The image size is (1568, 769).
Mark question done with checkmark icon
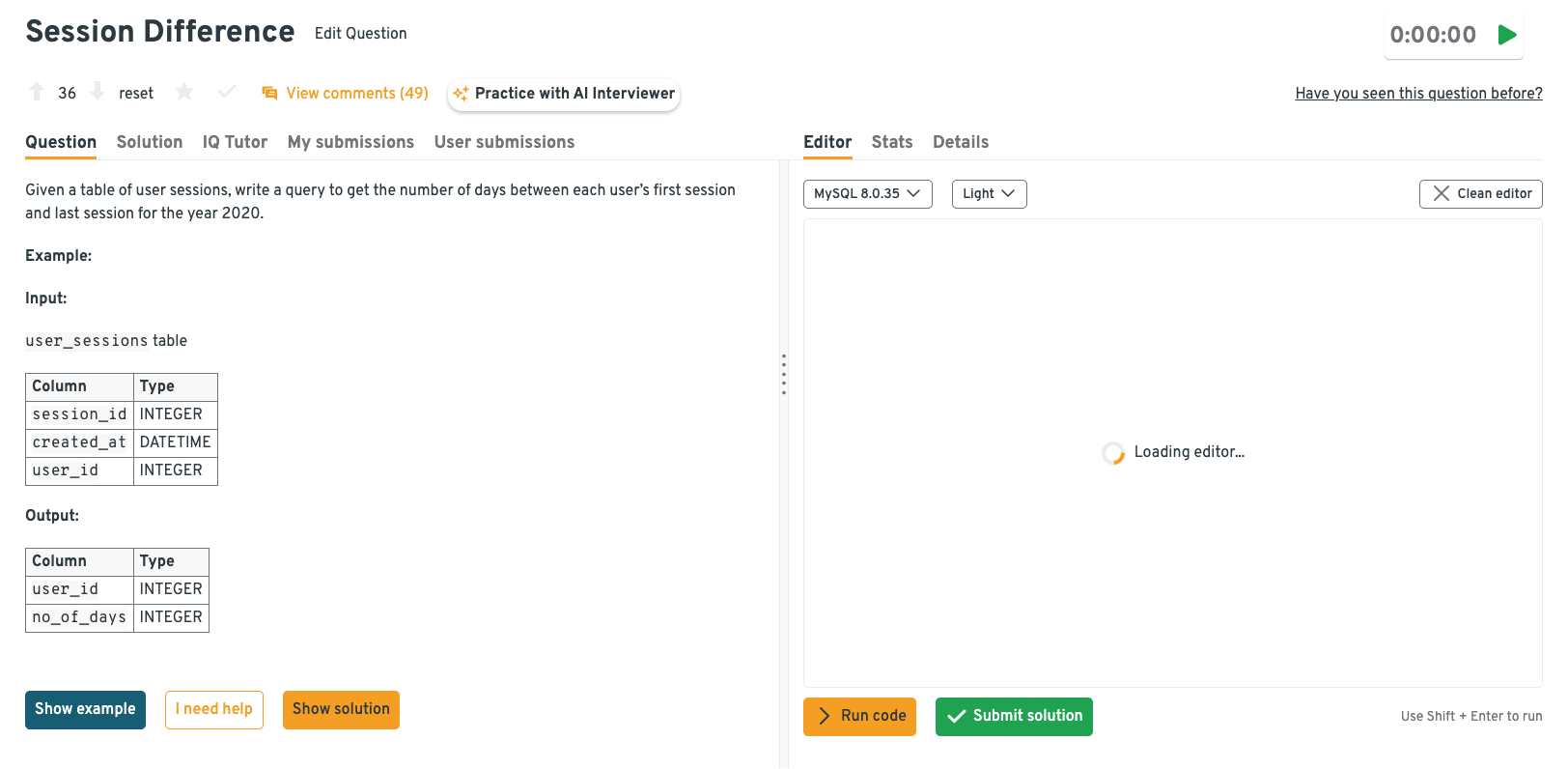226,92
